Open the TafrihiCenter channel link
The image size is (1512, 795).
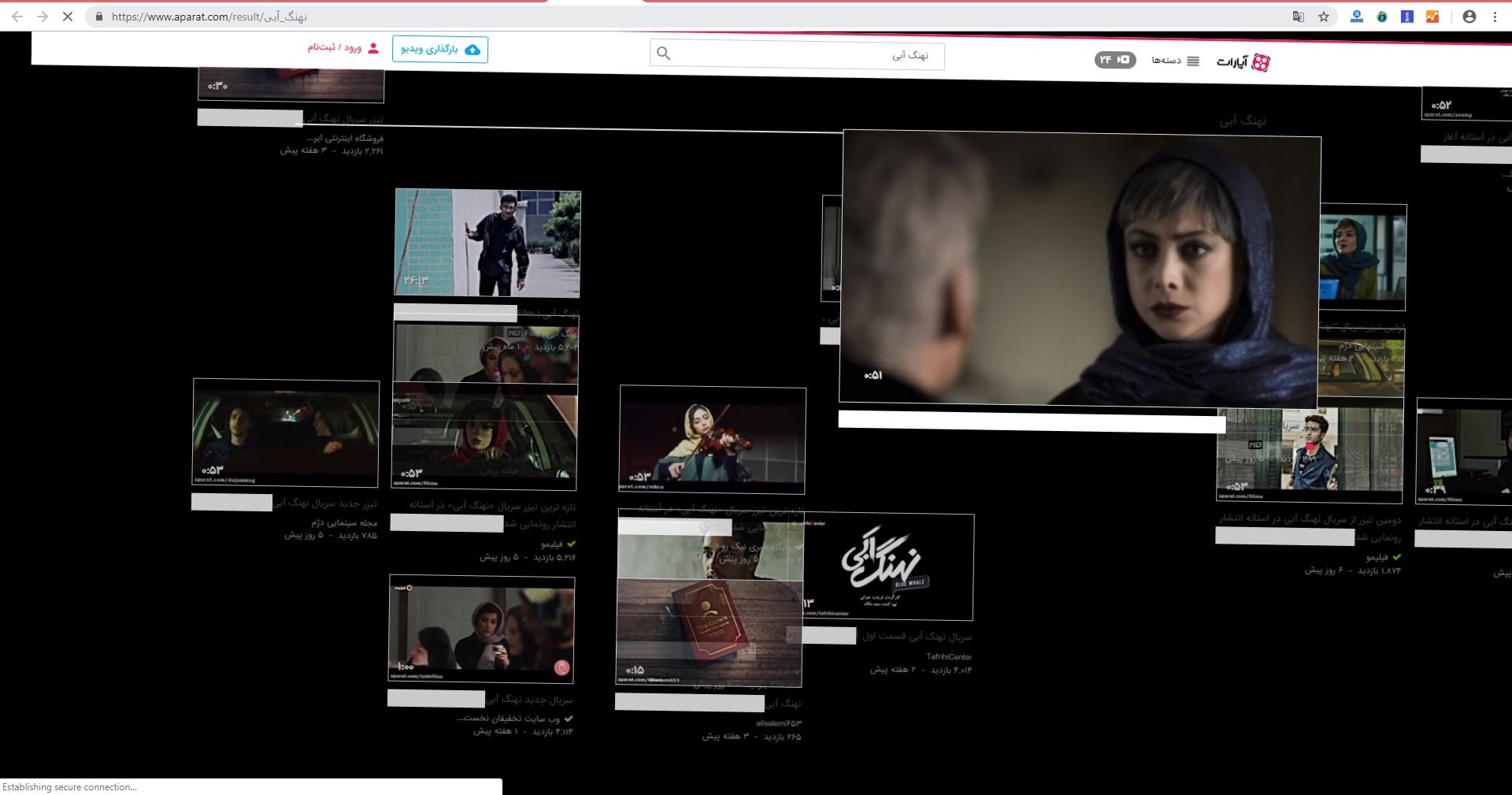(949, 656)
